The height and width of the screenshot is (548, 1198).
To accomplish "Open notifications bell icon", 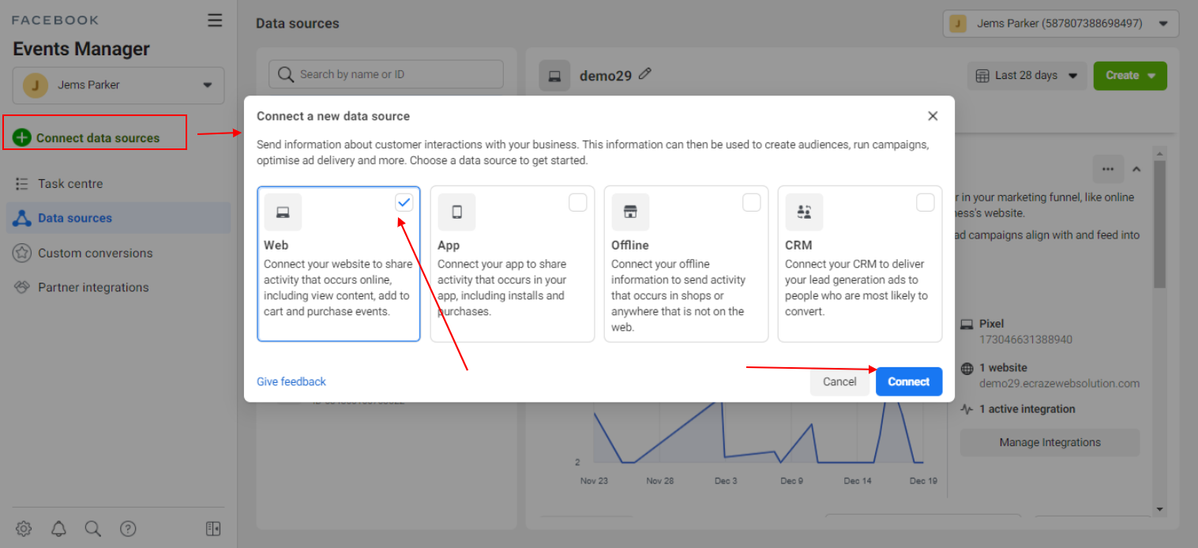I will click(x=59, y=529).
